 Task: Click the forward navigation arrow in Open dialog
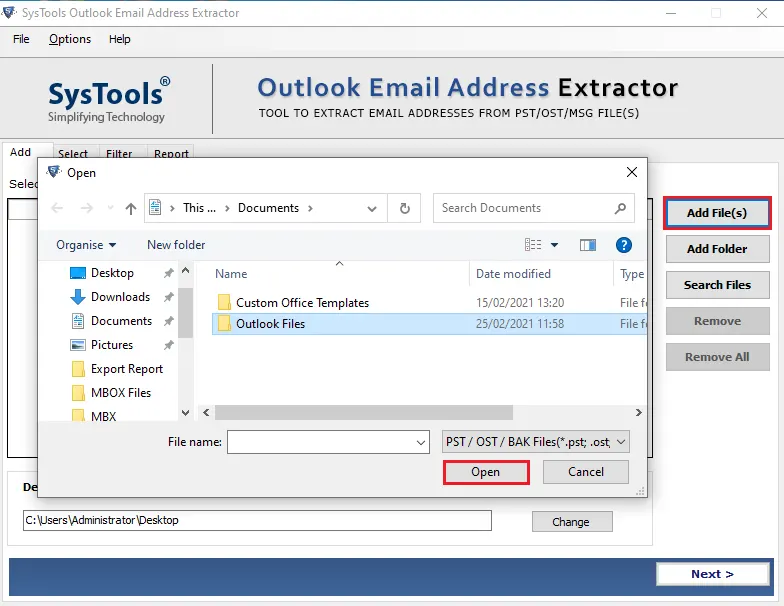click(x=86, y=208)
